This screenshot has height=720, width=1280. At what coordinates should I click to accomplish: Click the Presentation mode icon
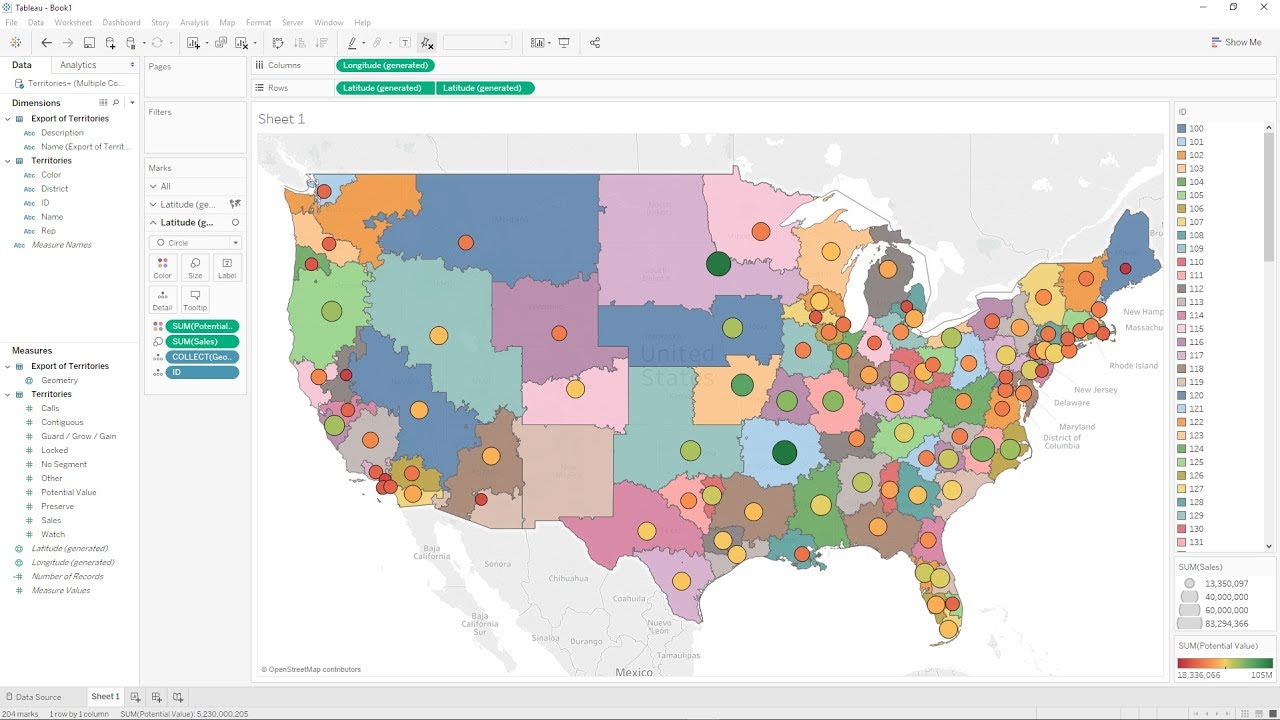tap(564, 43)
